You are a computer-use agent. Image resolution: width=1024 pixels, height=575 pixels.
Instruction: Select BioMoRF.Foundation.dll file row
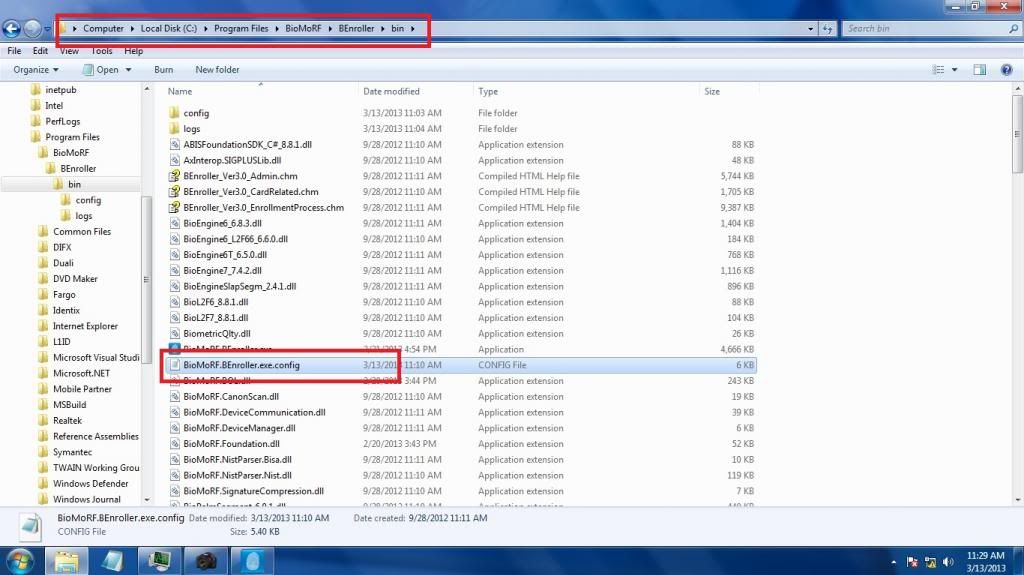pyautogui.click(x=461, y=444)
